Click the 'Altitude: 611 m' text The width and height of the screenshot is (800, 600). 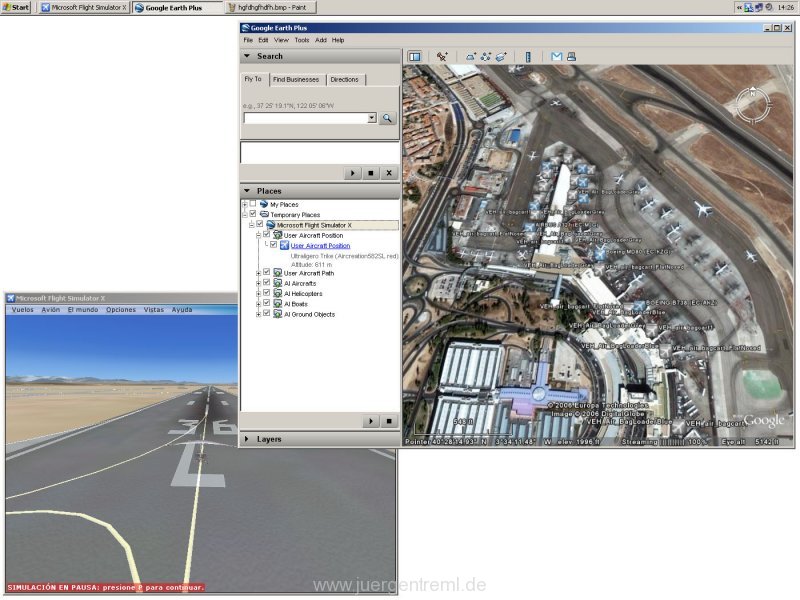coord(311,265)
